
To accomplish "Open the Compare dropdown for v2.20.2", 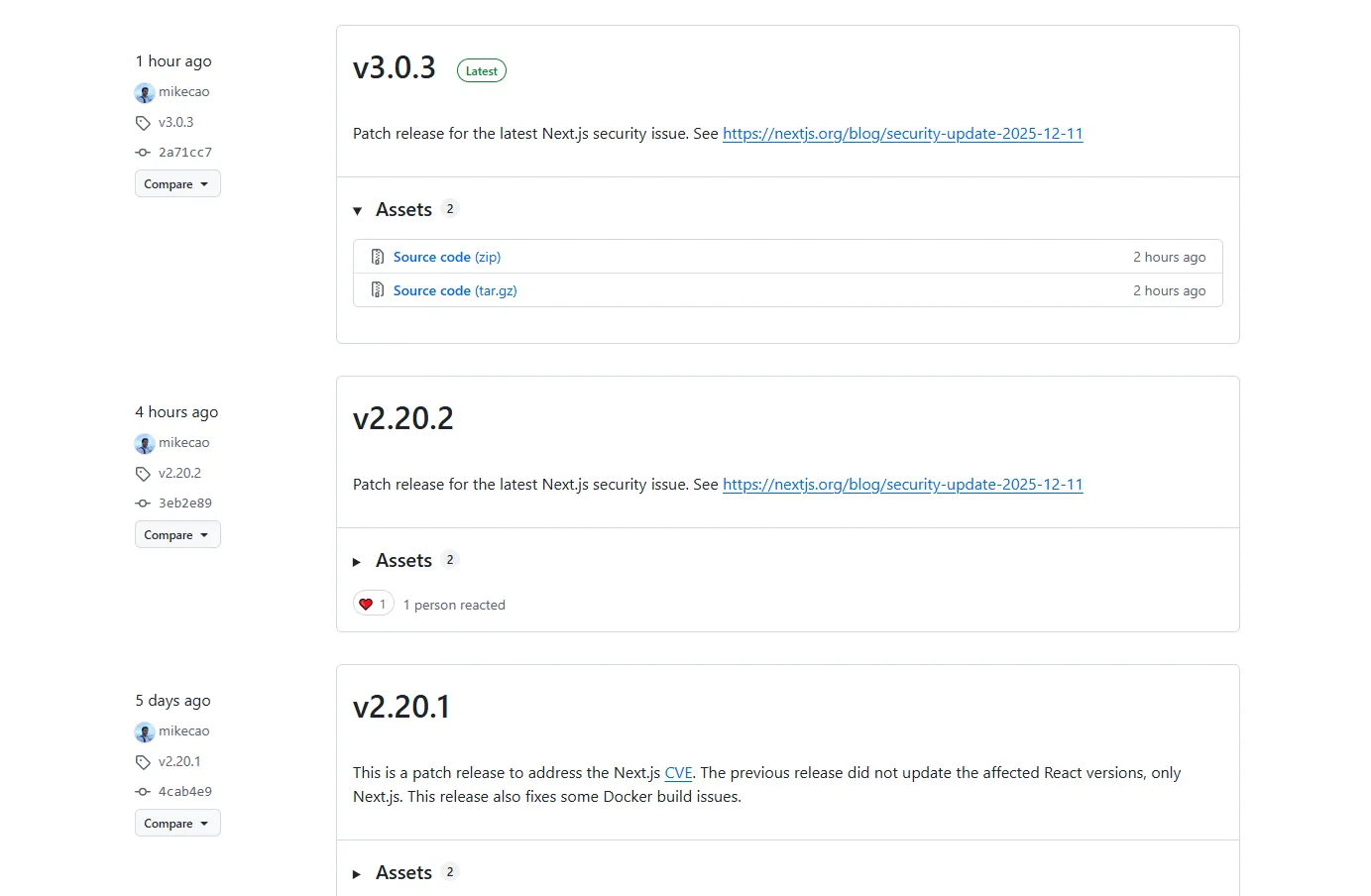I will tap(177, 535).
